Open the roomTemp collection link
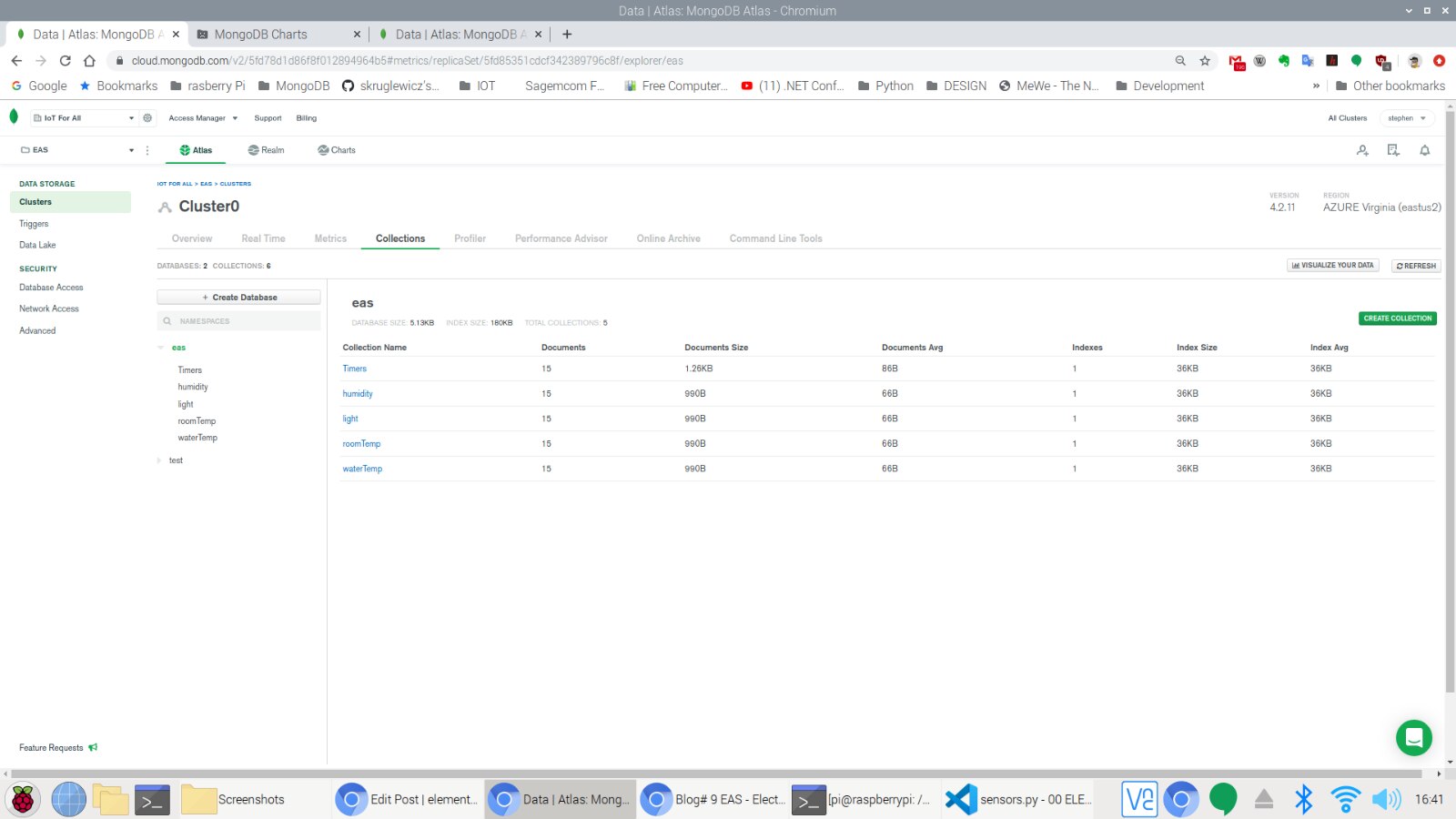 pos(361,444)
